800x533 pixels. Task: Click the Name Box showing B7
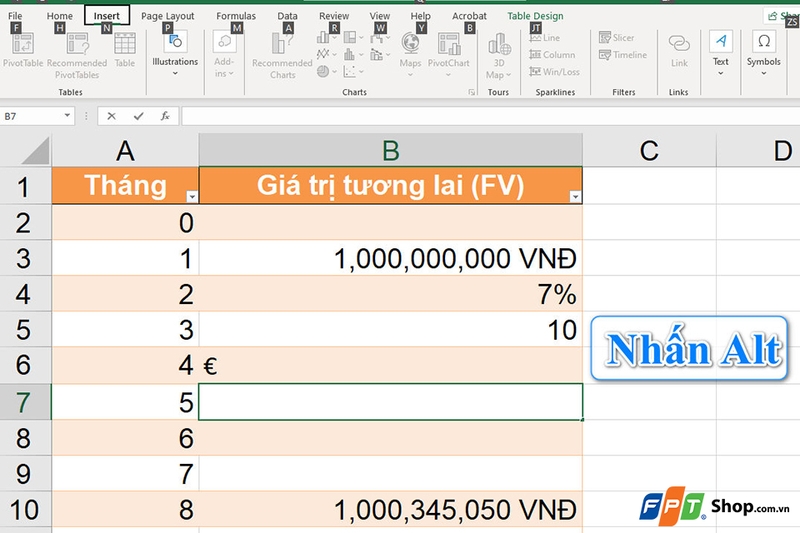[x=31, y=116]
